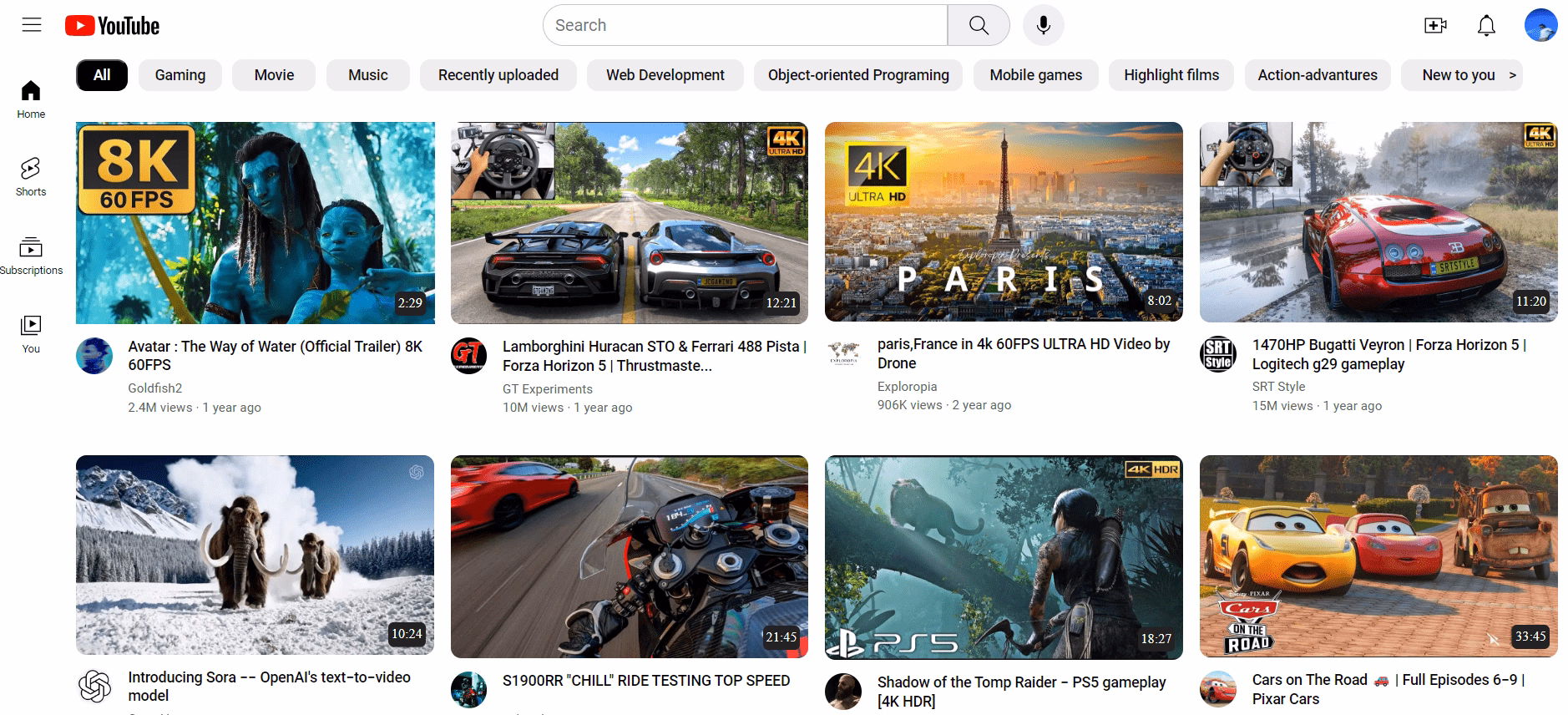This screenshot has height=715, width=1568.
Task: Open Pixar Cars thumbnail
Action: (1378, 556)
